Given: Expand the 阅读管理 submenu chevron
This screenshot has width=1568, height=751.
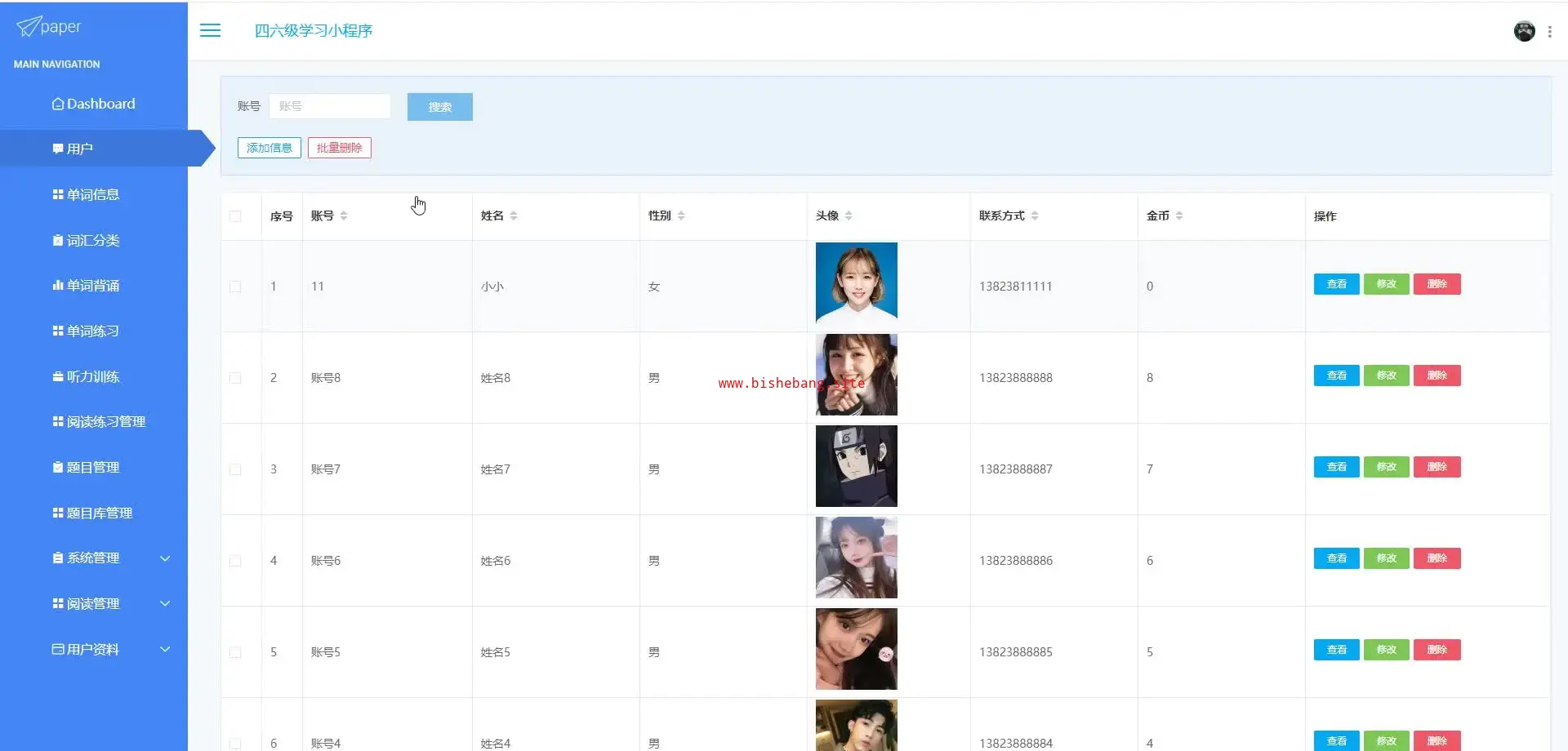Looking at the screenshot, I should pos(165,603).
